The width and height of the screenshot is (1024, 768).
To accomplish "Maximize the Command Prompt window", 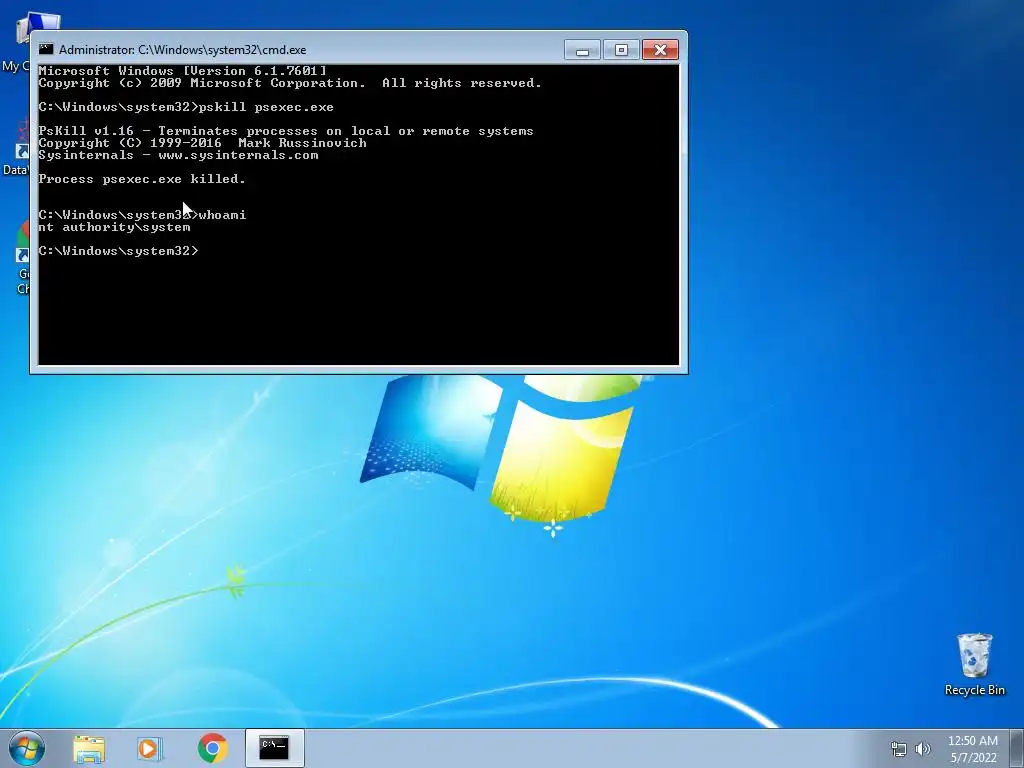I will (x=621, y=50).
